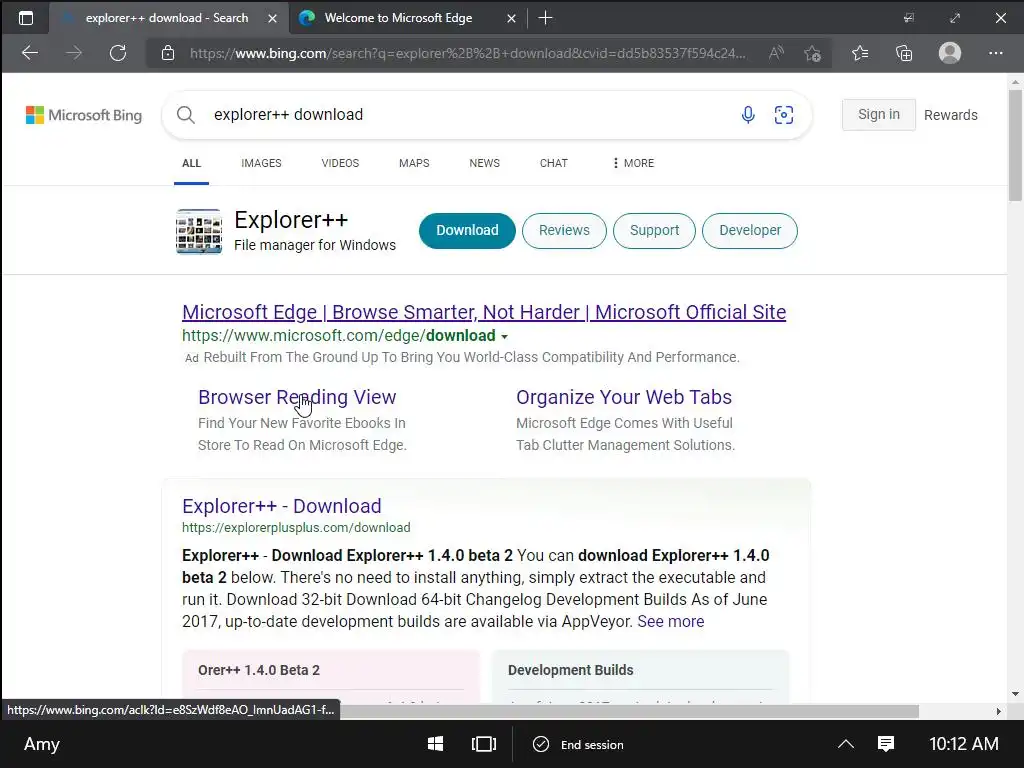
Task: Click the Reviews pill button
Action: coord(564,231)
